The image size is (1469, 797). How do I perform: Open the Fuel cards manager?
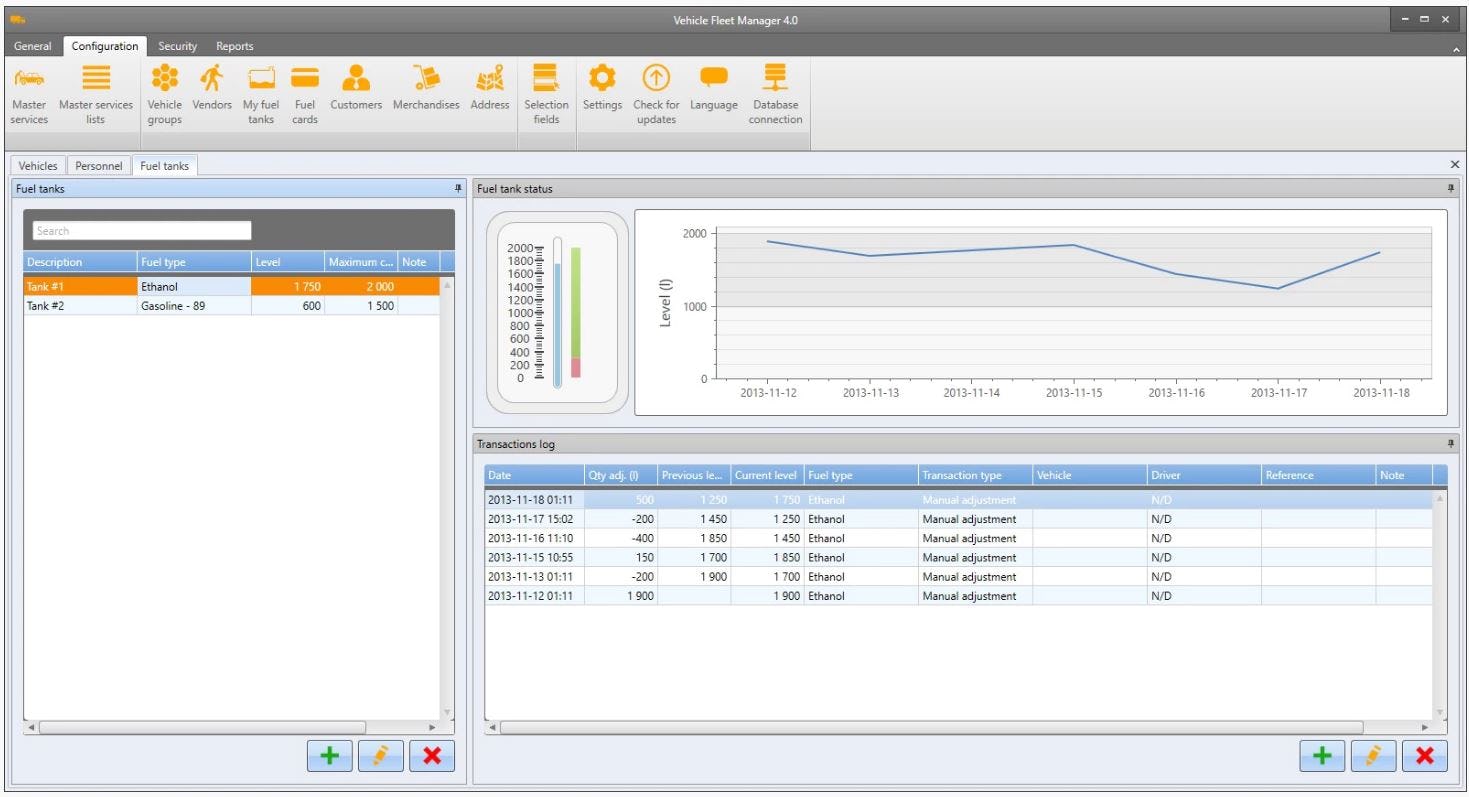pos(305,94)
